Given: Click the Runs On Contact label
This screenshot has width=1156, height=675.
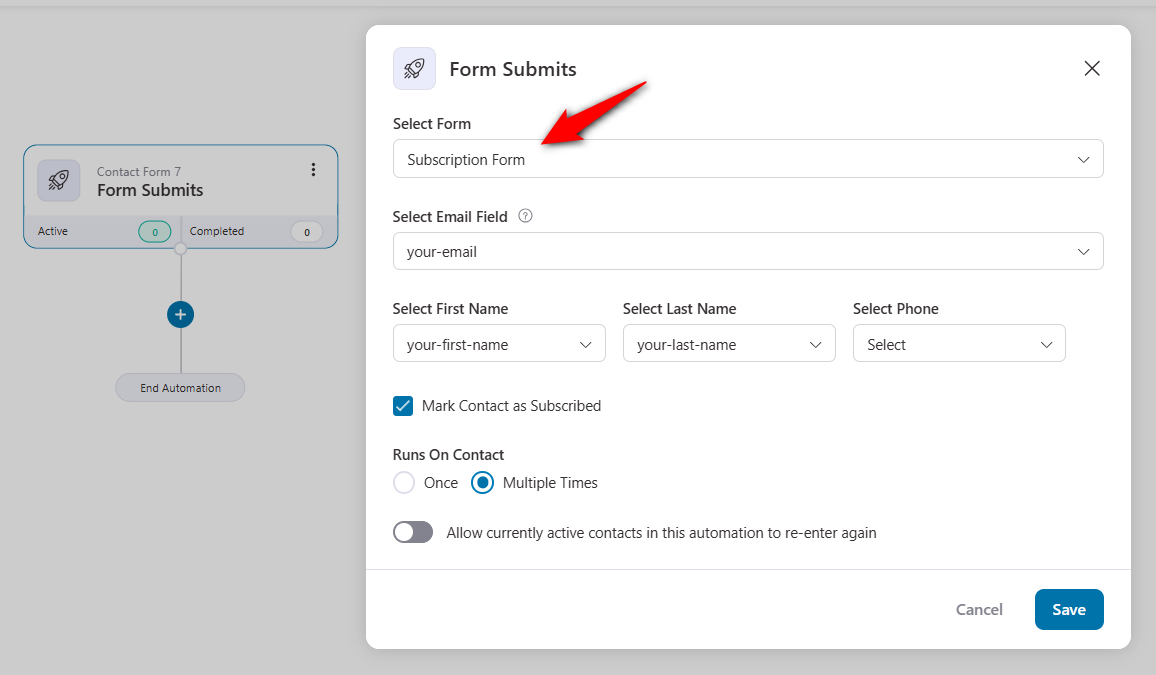Looking at the screenshot, I should [x=448, y=455].
